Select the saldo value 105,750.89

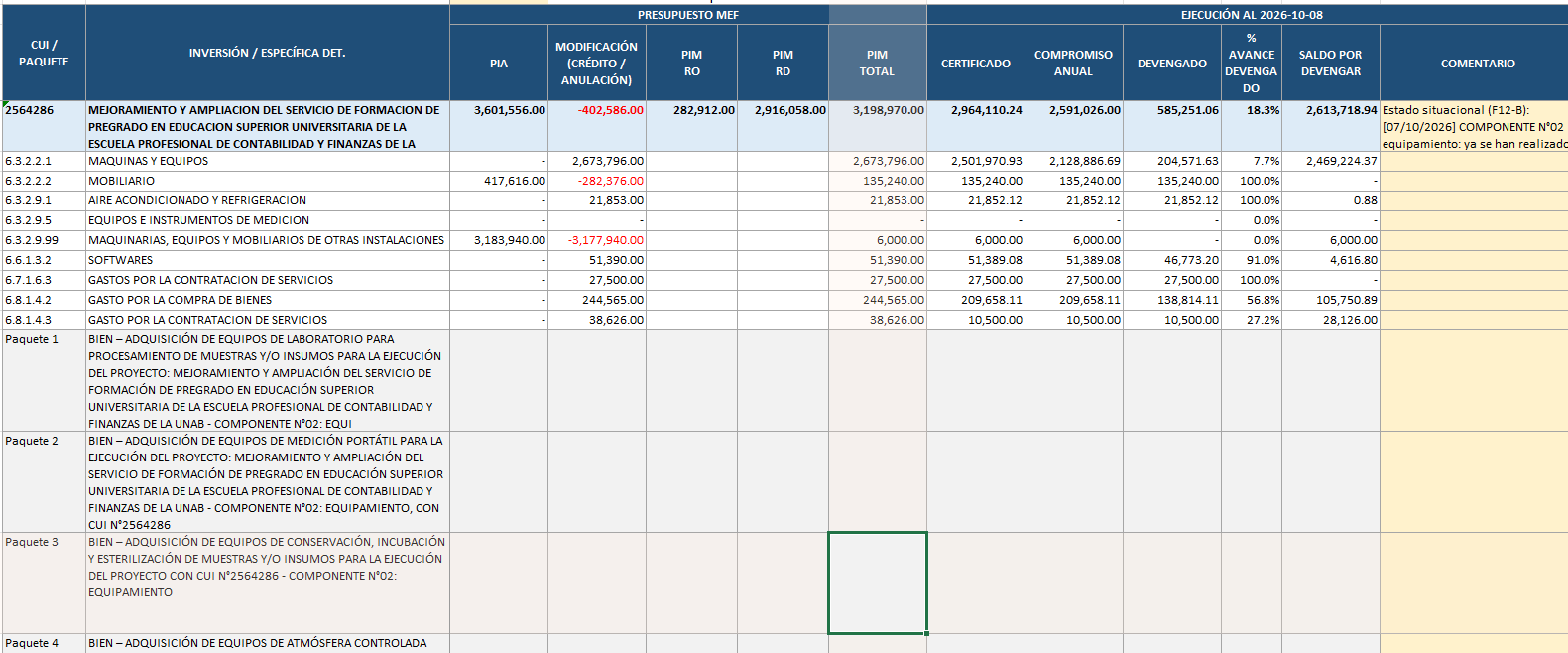(x=1331, y=300)
